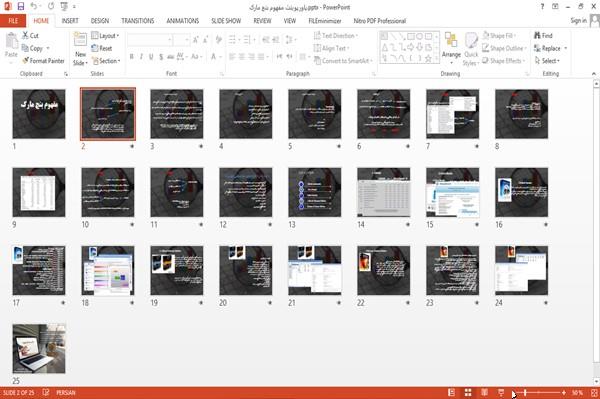
Task: Click the transition star under slide 7
Action: [477, 146]
